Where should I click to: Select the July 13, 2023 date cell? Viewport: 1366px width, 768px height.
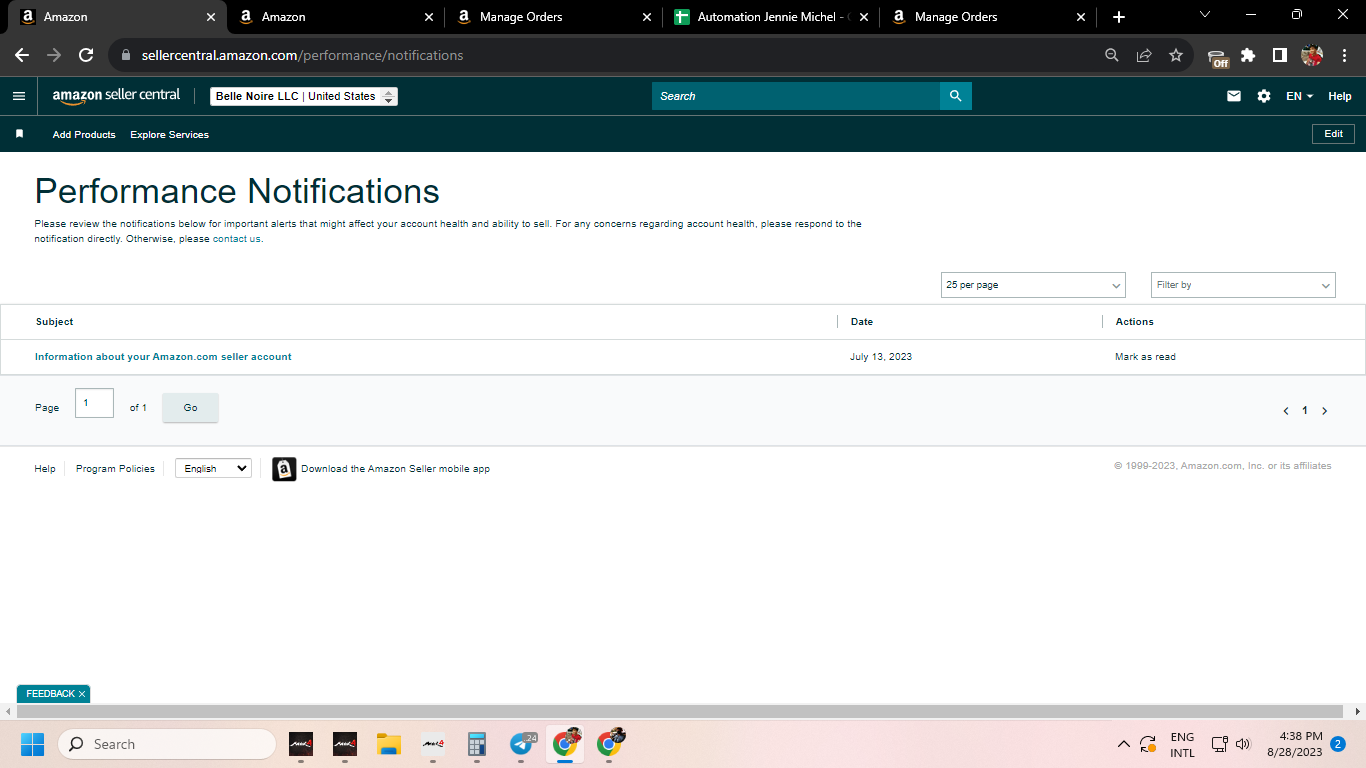click(881, 357)
